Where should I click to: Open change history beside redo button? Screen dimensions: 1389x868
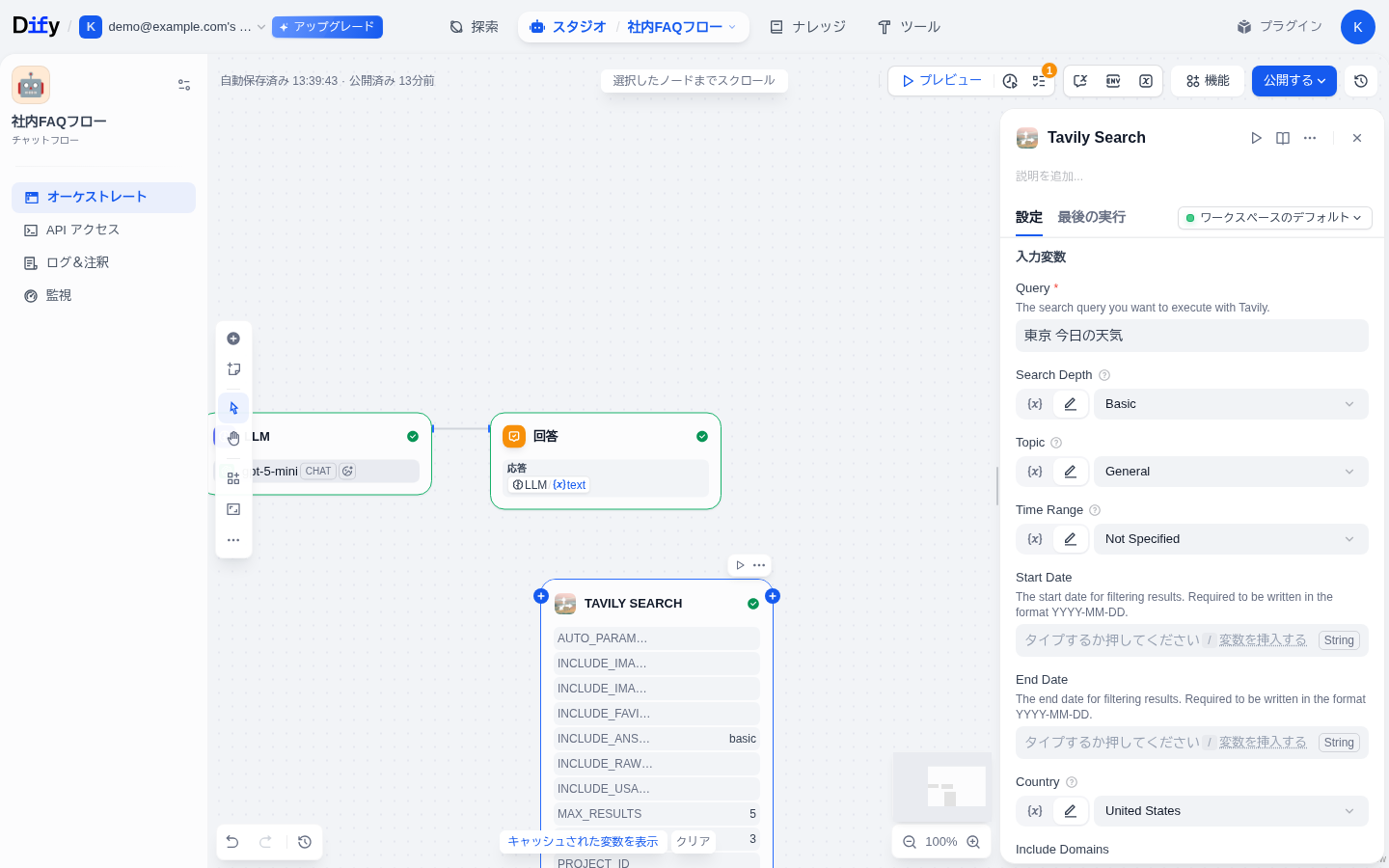(x=305, y=842)
